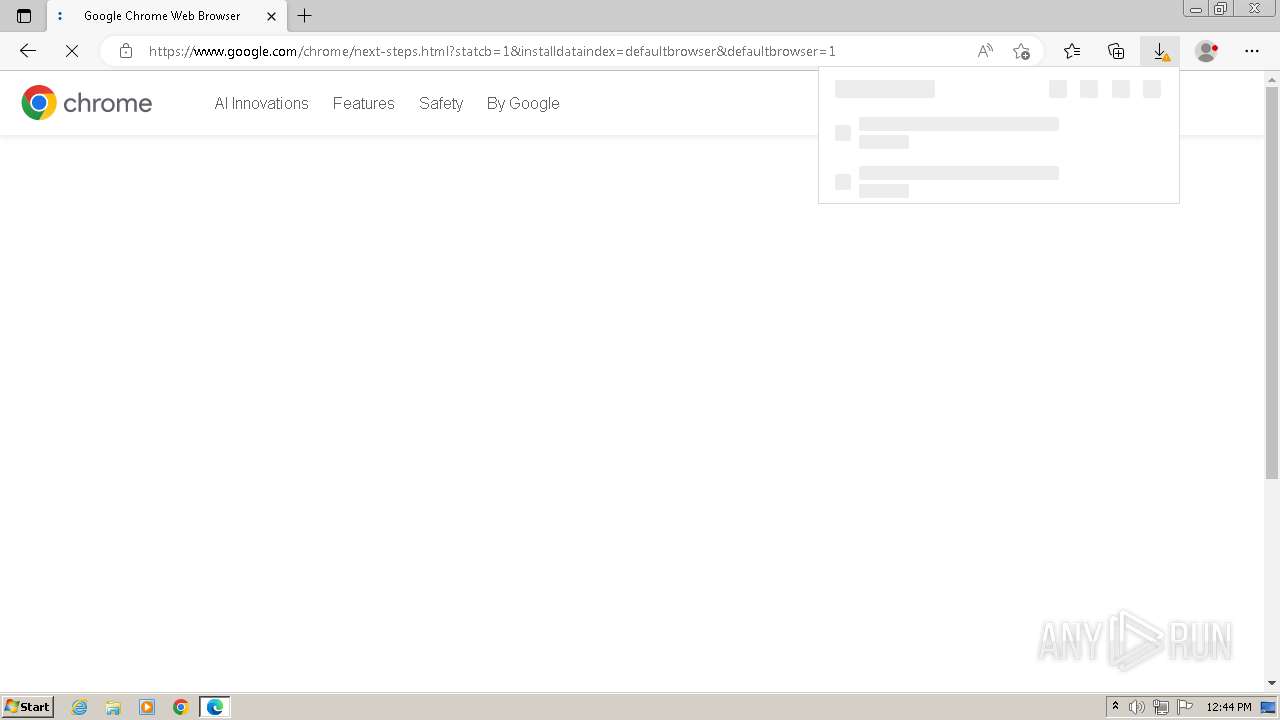This screenshot has width=1280, height=720.
Task: Open the AI Innovations menu
Action: [261, 103]
